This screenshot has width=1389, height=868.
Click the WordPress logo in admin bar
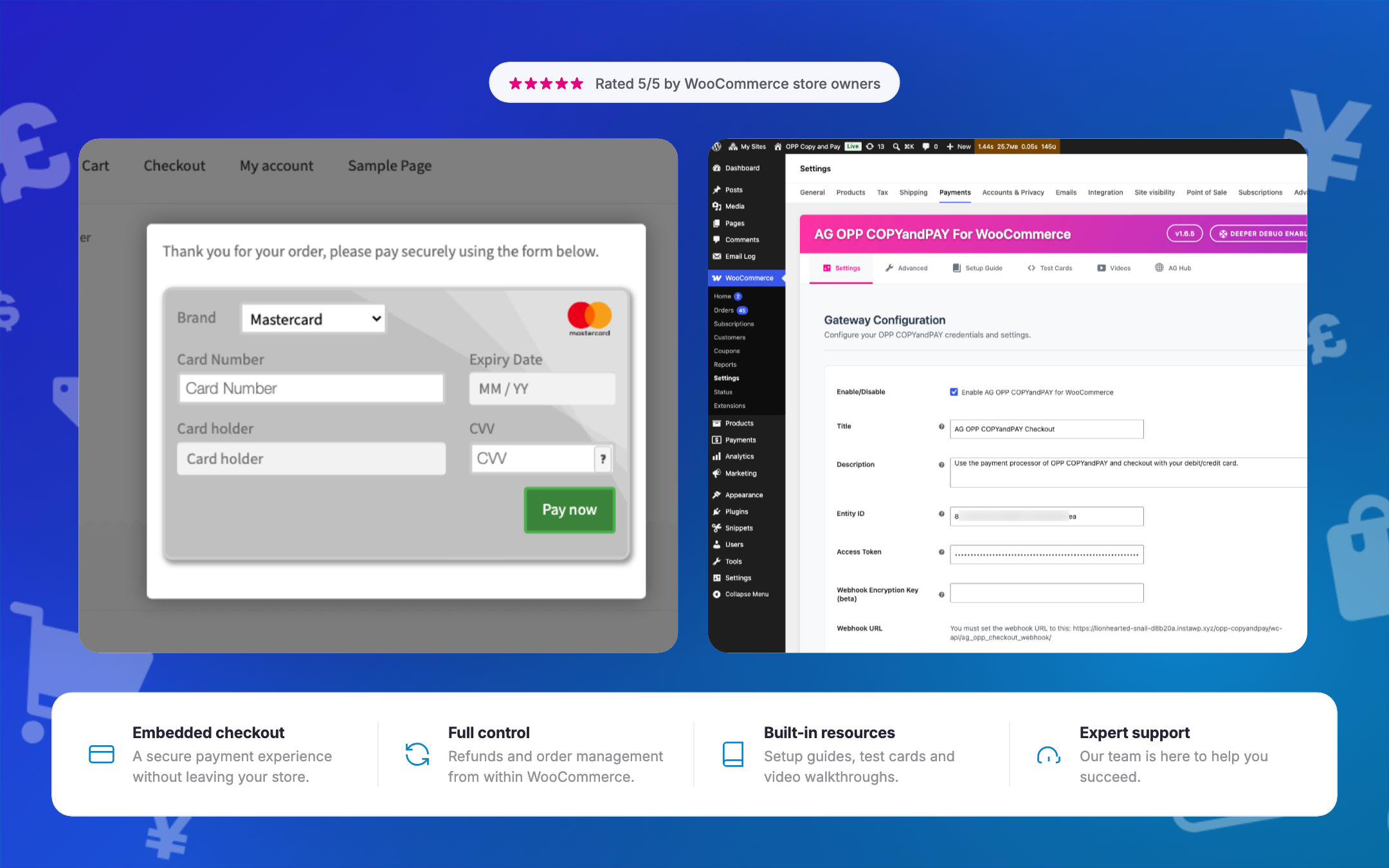(717, 147)
